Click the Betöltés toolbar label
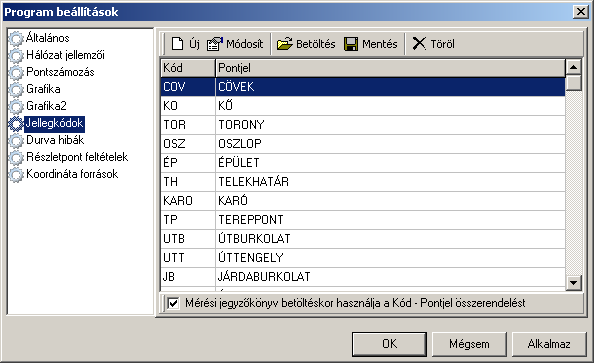Screen dimensions: 594x363 316,44
